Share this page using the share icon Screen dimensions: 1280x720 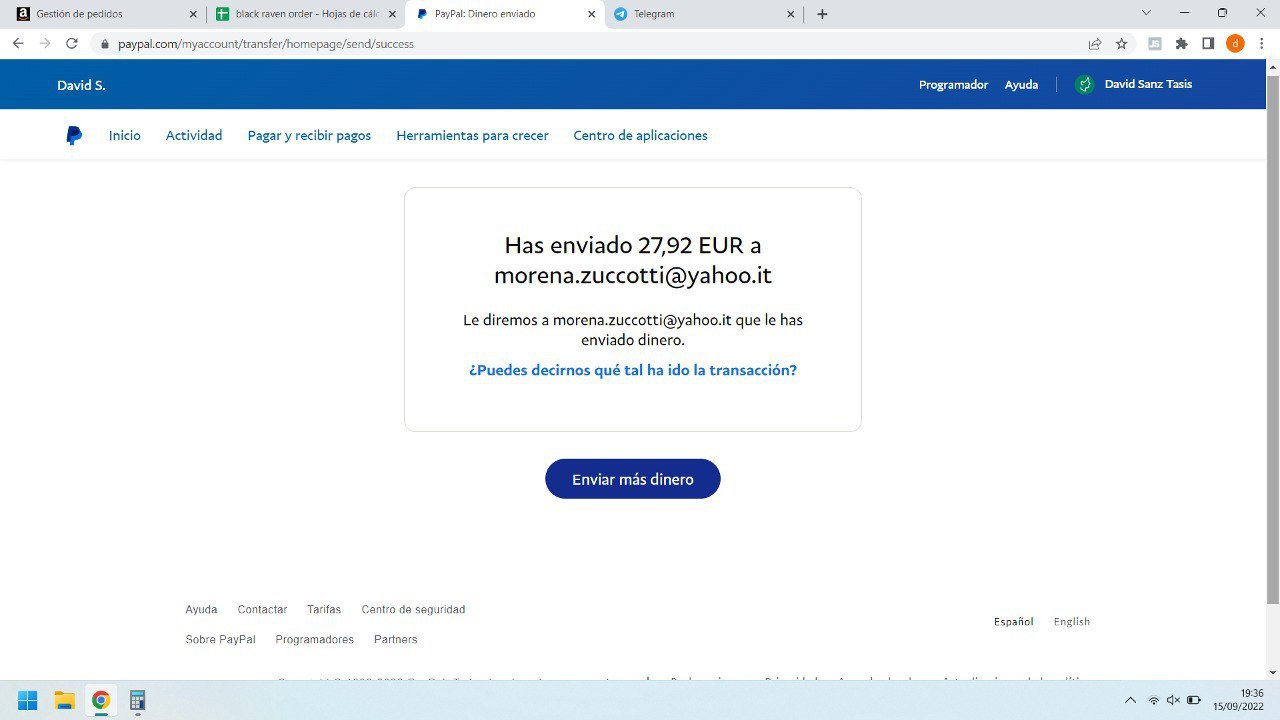(x=1095, y=44)
